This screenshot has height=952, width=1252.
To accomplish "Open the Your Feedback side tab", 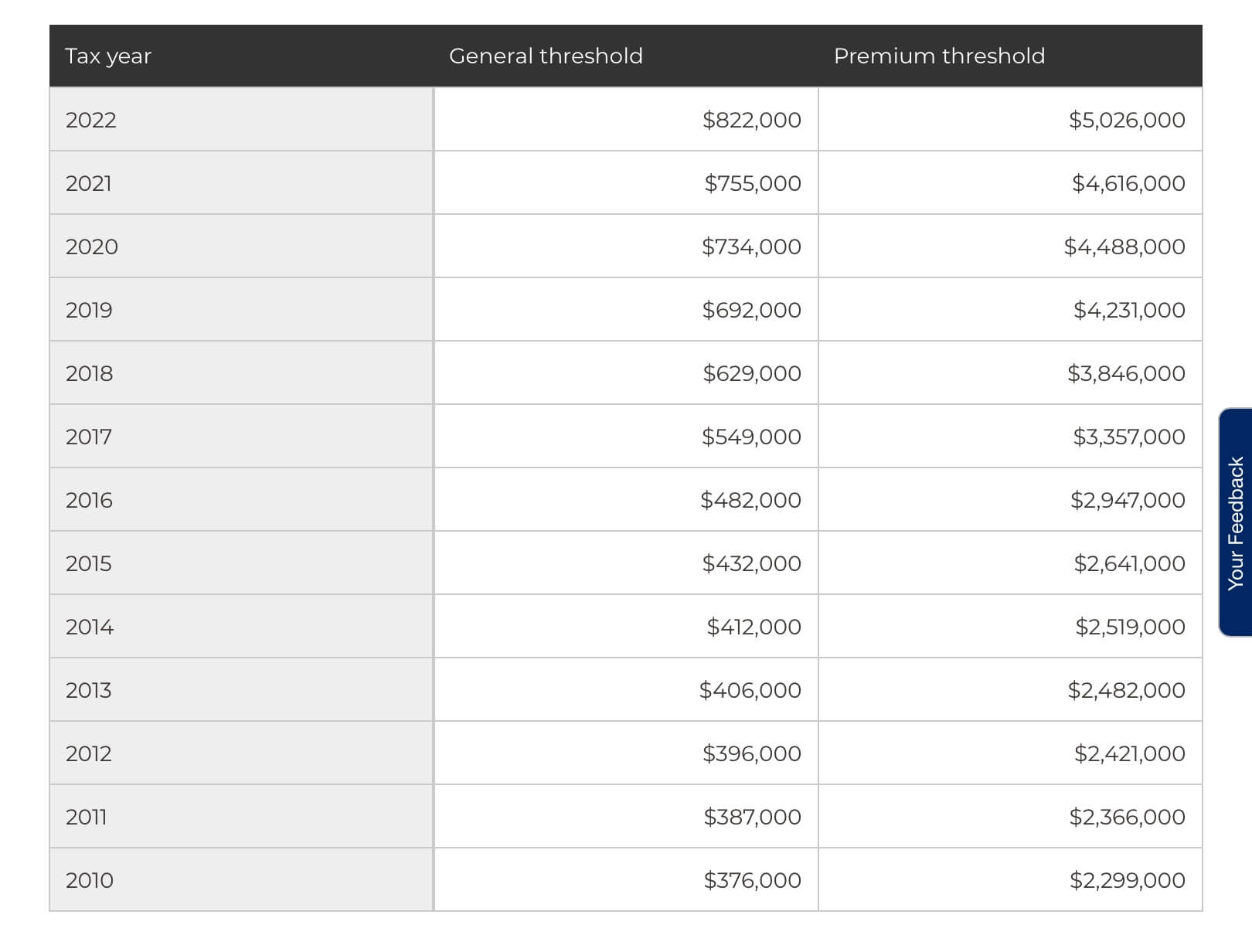I will (1236, 522).
